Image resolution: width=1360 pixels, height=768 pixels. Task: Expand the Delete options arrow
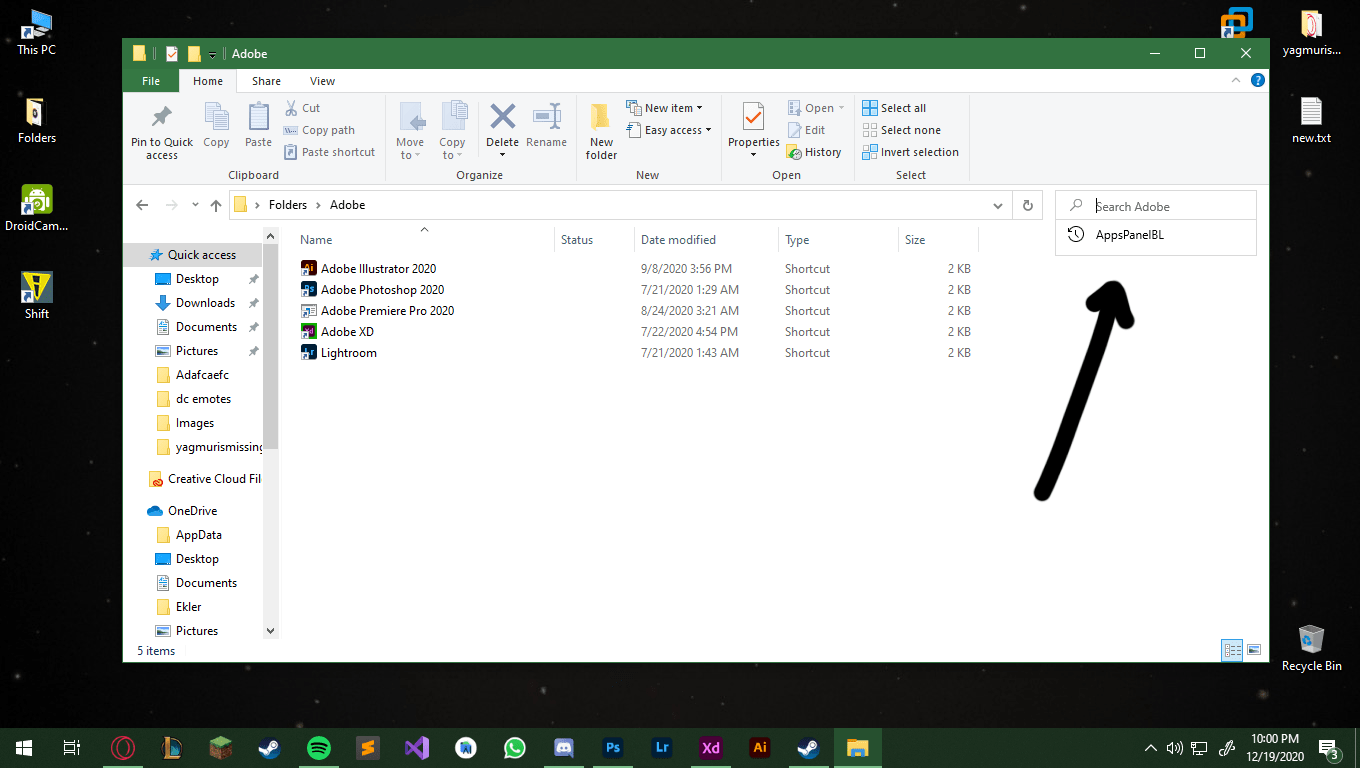pyautogui.click(x=502, y=155)
